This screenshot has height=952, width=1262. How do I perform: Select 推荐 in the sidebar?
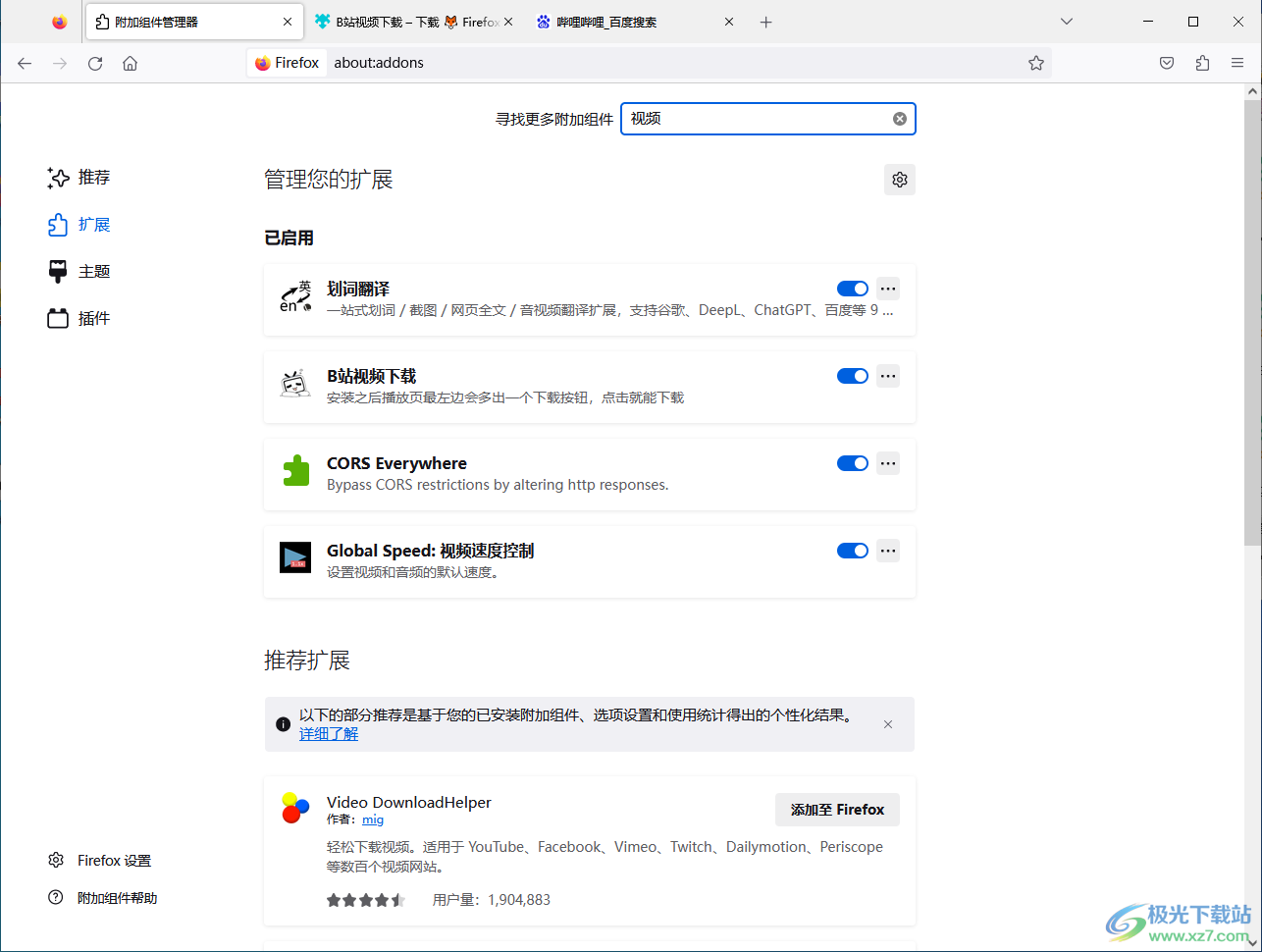(x=79, y=178)
